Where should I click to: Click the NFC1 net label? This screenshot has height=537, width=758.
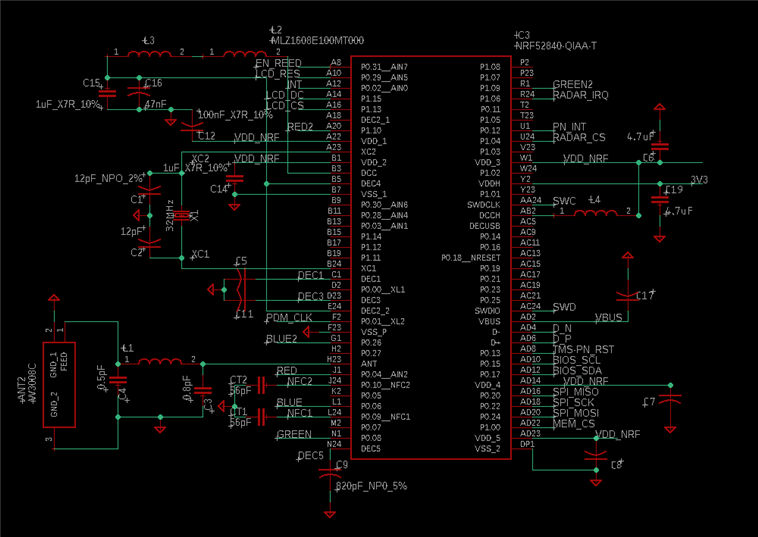pyautogui.click(x=300, y=413)
